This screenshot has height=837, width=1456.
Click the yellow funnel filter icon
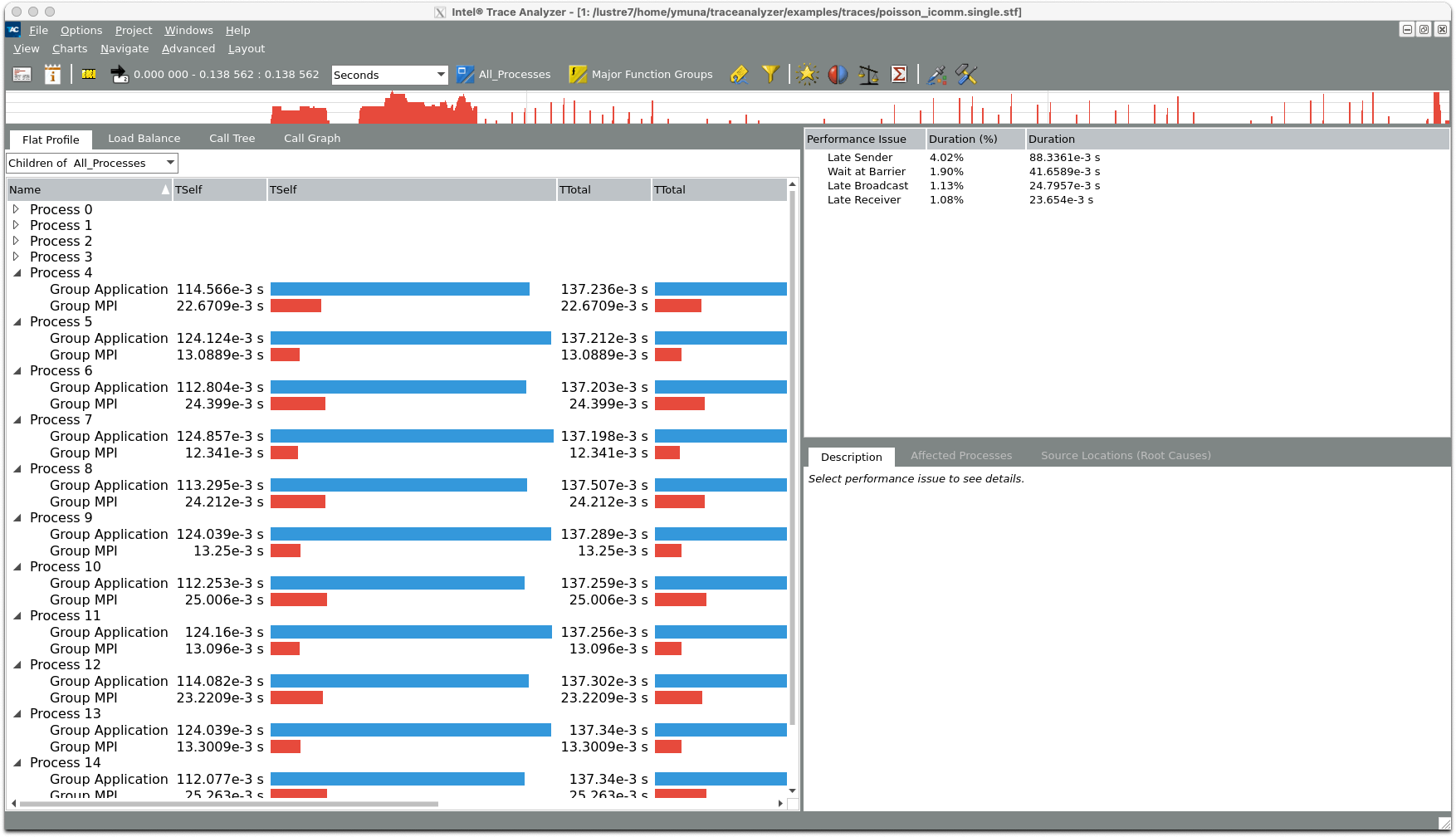(x=770, y=75)
